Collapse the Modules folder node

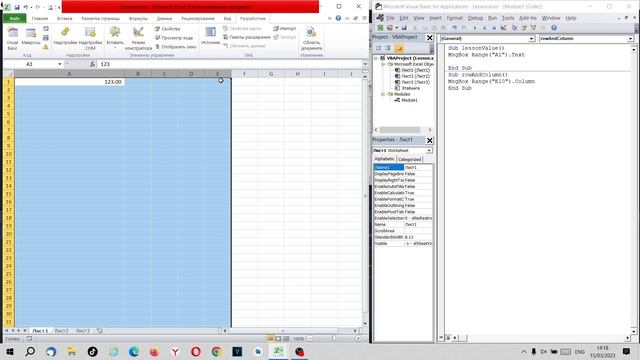point(383,94)
